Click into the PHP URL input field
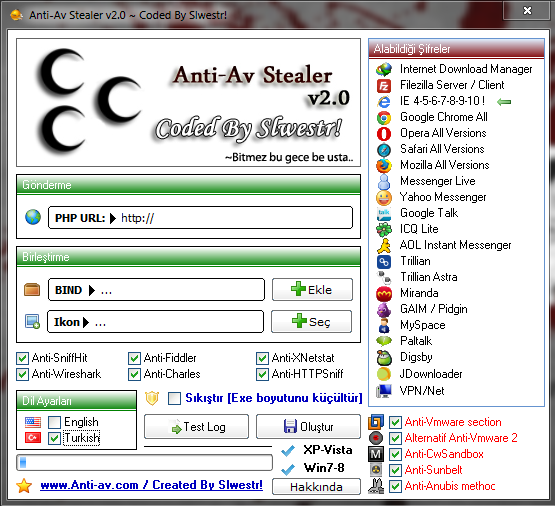555x506 pixels. 200,218
